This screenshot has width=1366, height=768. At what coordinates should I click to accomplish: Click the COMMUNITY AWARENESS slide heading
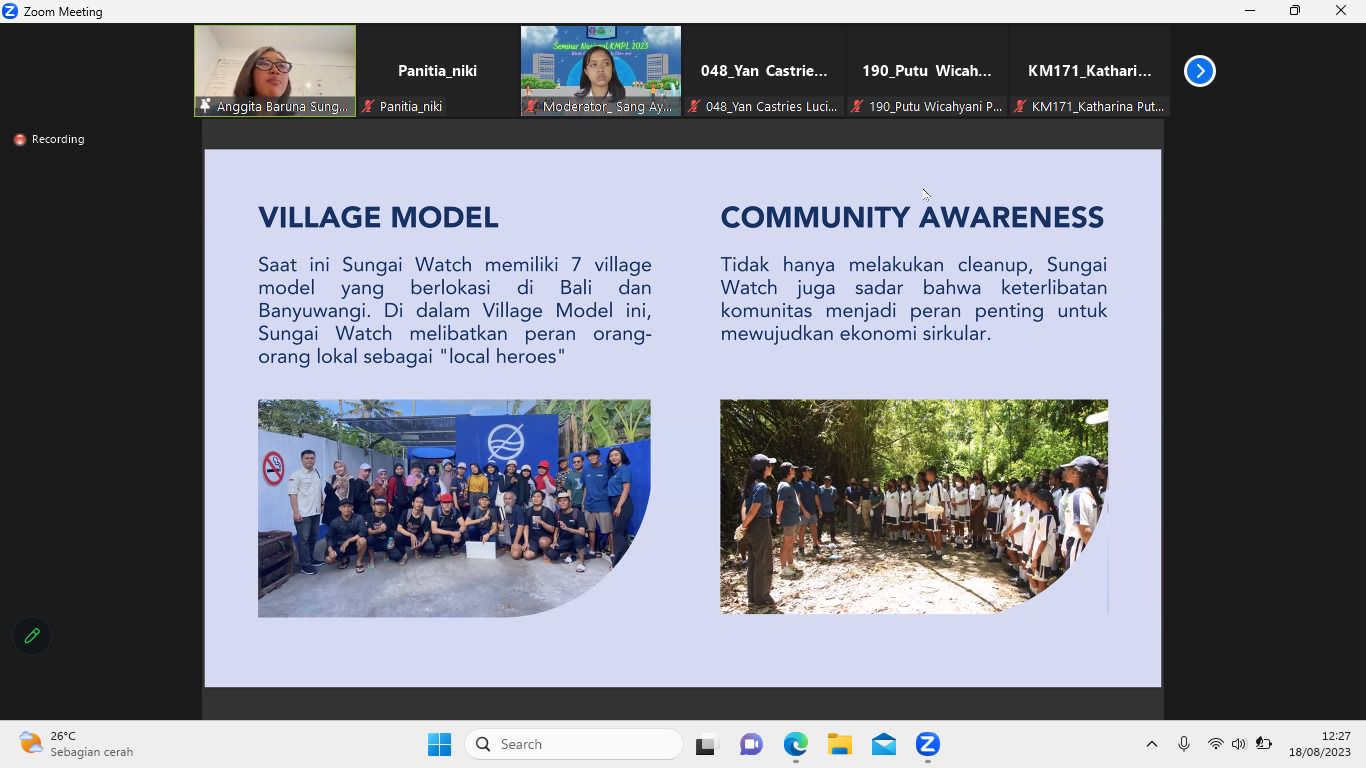[x=912, y=217]
